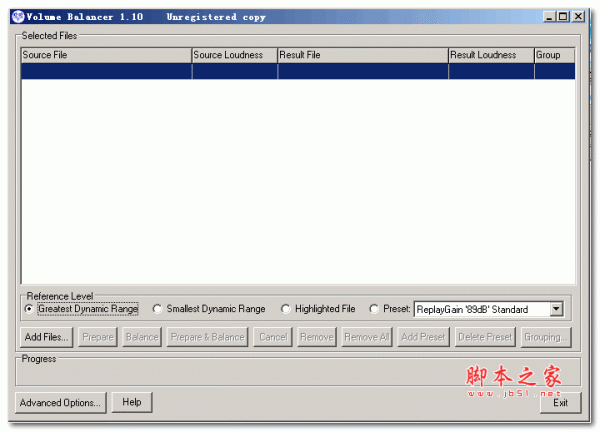Open the ReplayGain preset dropdown arrow
This screenshot has width=600, height=432.
(556, 309)
